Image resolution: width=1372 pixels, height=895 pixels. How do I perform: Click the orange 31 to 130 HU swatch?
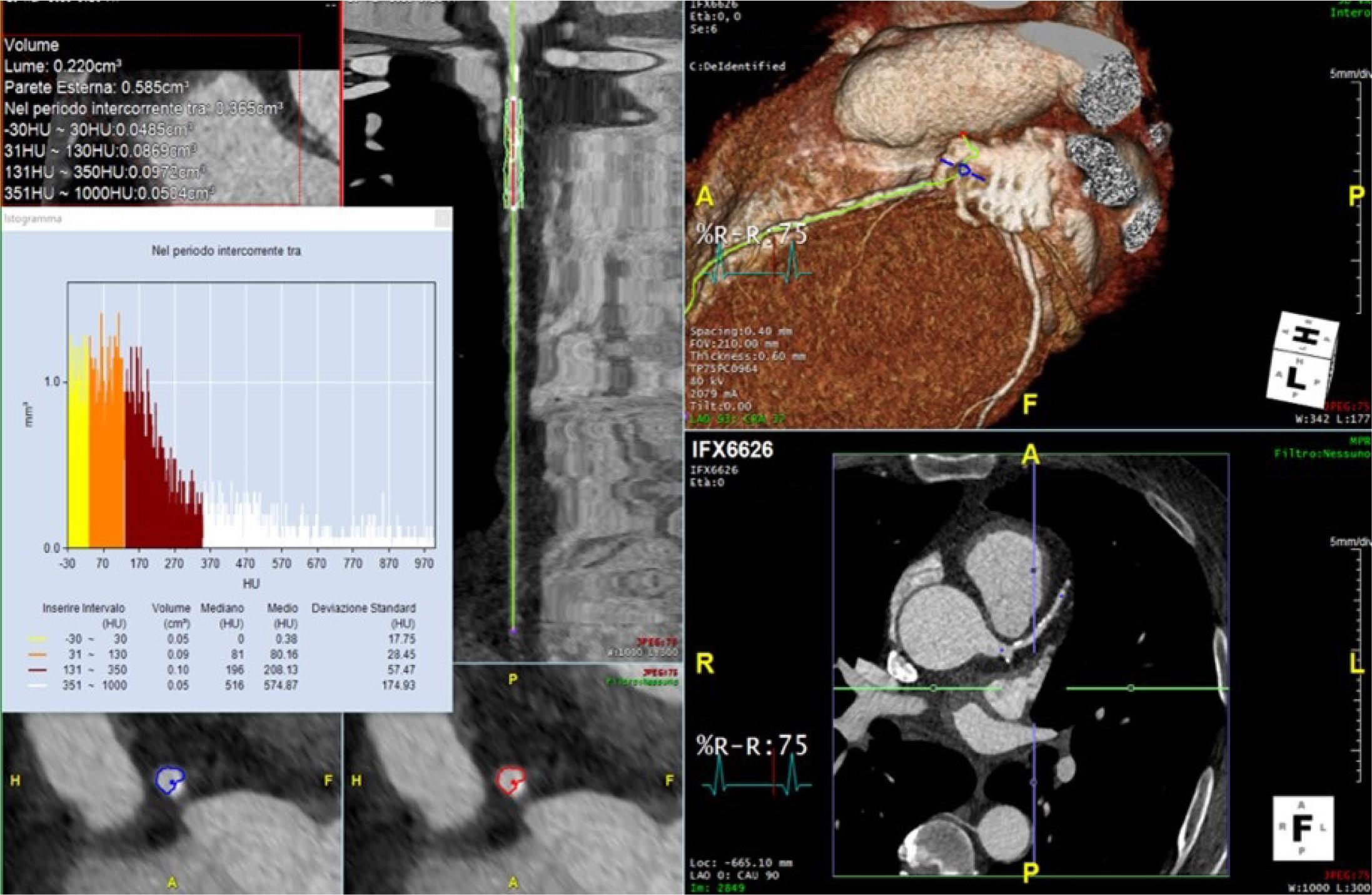click(38, 655)
